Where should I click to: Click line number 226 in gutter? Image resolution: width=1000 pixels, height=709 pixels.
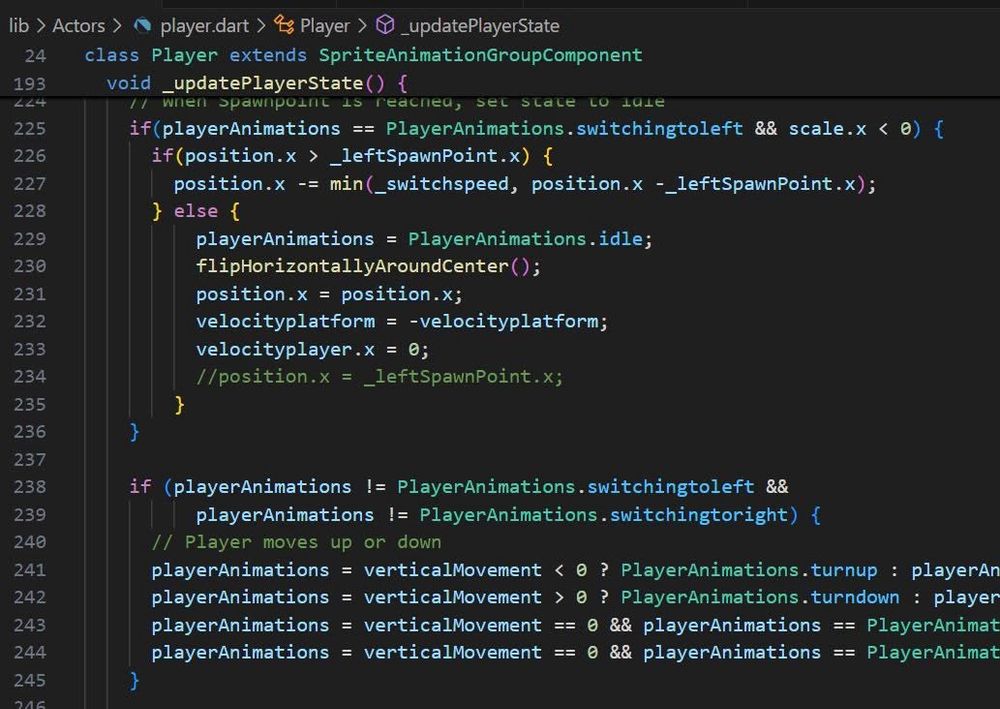(30, 156)
